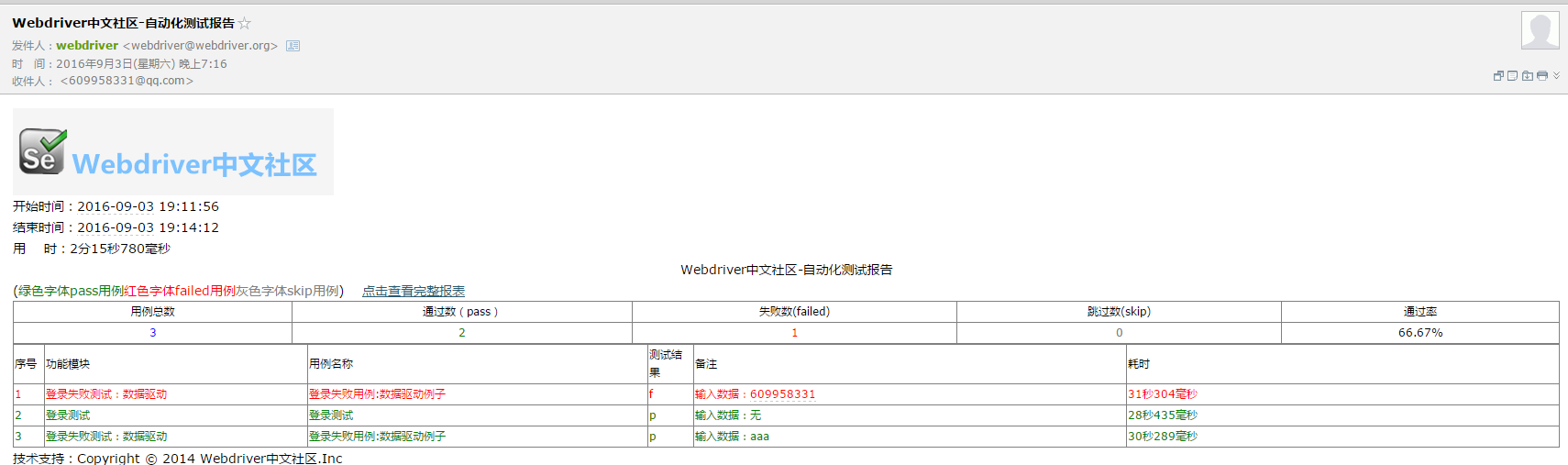Click total cases value 3
The height and width of the screenshot is (465, 1568).
(x=153, y=333)
